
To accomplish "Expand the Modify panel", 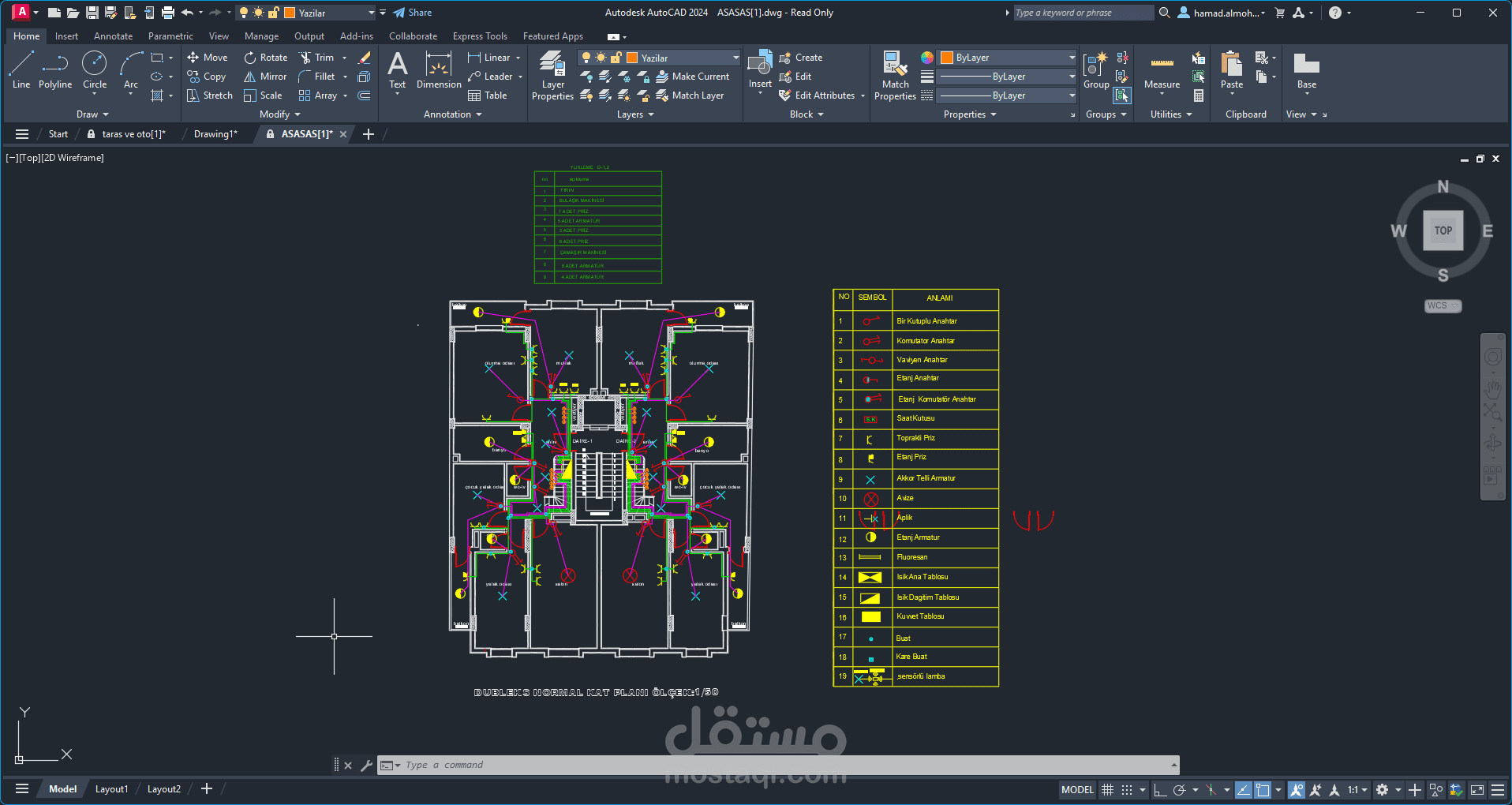I will click(x=280, y=114).
